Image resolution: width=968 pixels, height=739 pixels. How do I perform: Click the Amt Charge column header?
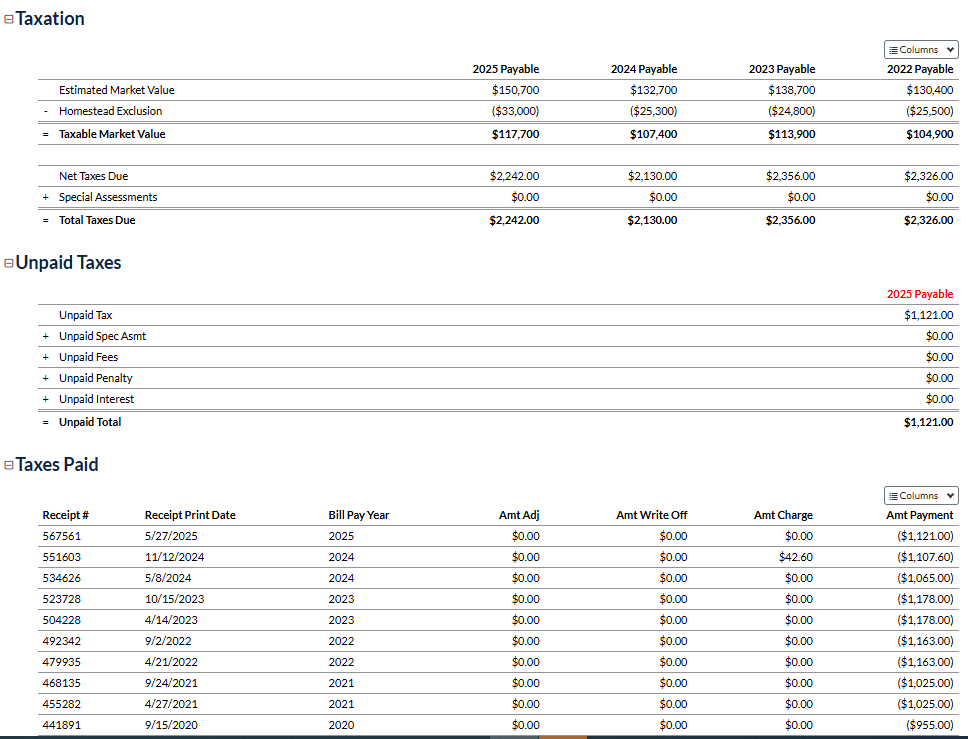click(x=783, y=515)
